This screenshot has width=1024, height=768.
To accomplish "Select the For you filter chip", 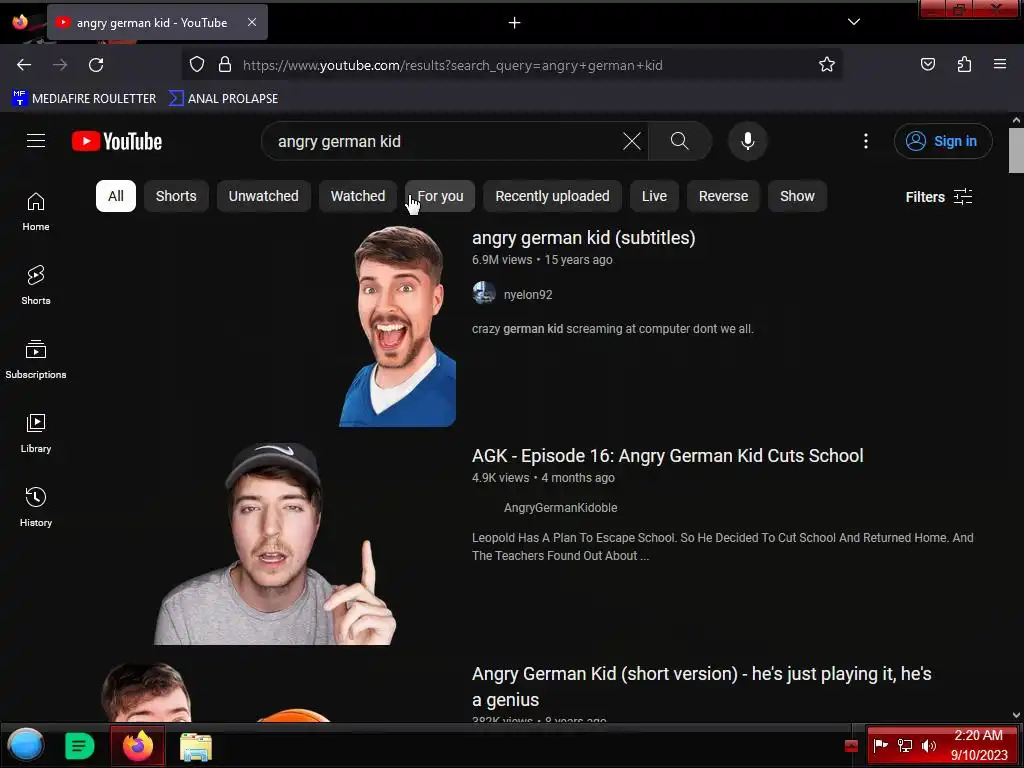I will pyautogui.click(x=440, y=196).
